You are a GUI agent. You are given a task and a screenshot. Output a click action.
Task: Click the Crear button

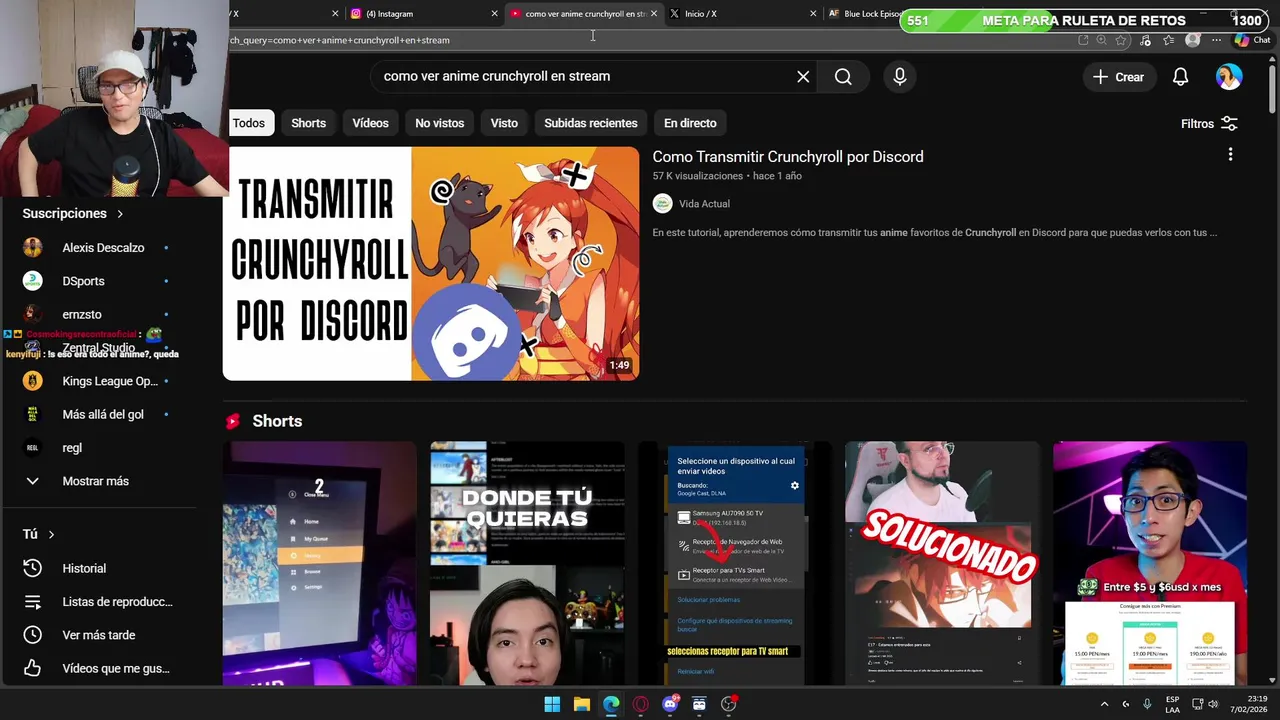(1118, 77)
